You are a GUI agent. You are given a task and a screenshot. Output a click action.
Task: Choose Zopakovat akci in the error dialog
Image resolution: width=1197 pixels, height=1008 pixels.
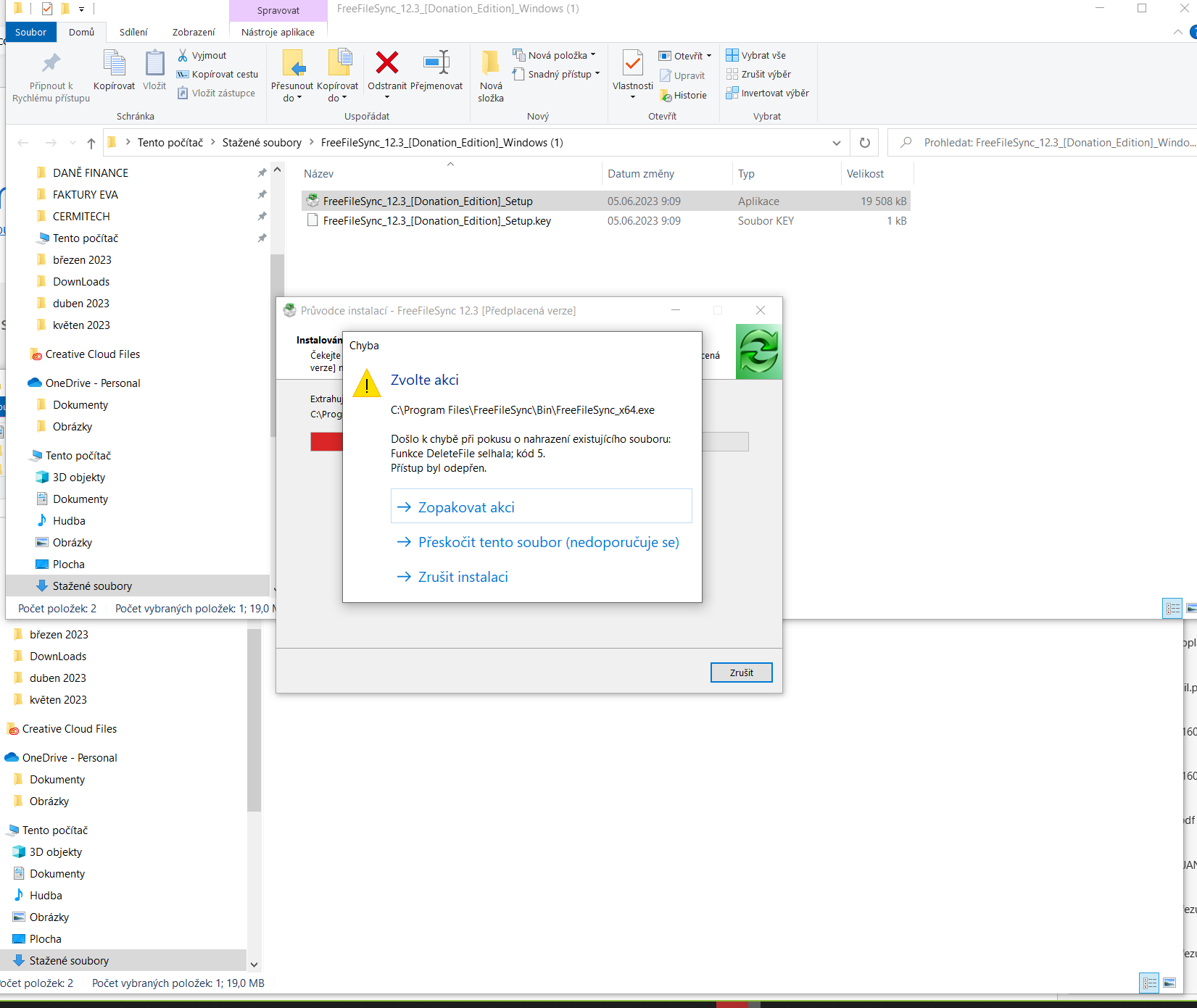pyautogui.click(x=541, y=507)
